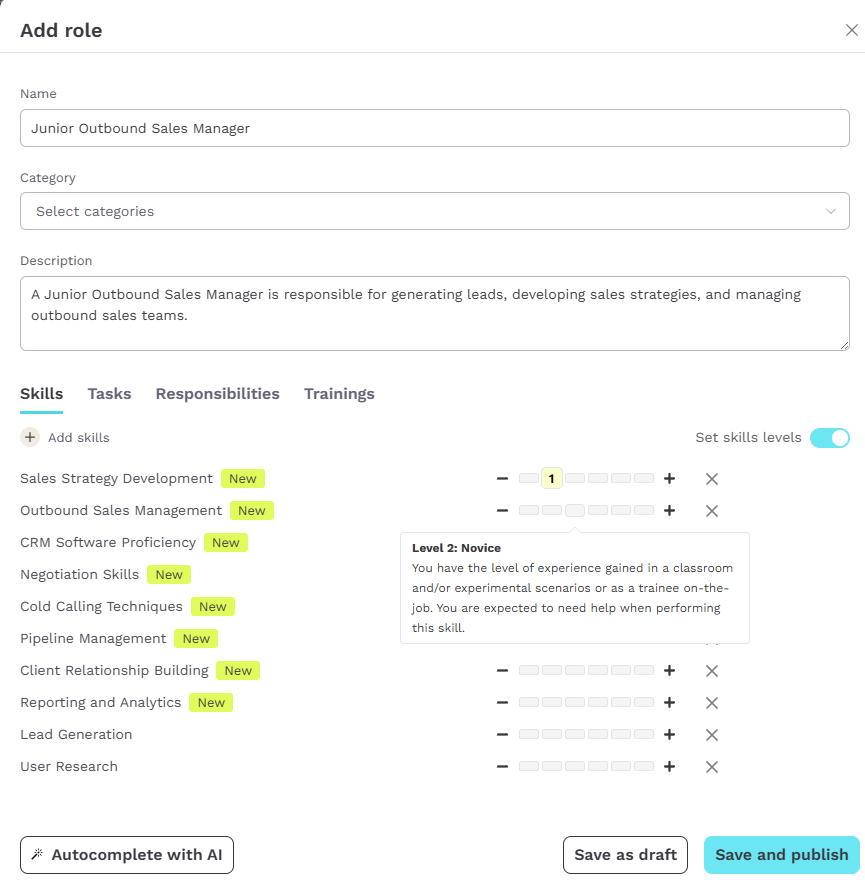This screenshot has width=865, height=880.
Task: Remove the Lead Generation skill row
Action: pyautogui.click(x=712, y=735)
